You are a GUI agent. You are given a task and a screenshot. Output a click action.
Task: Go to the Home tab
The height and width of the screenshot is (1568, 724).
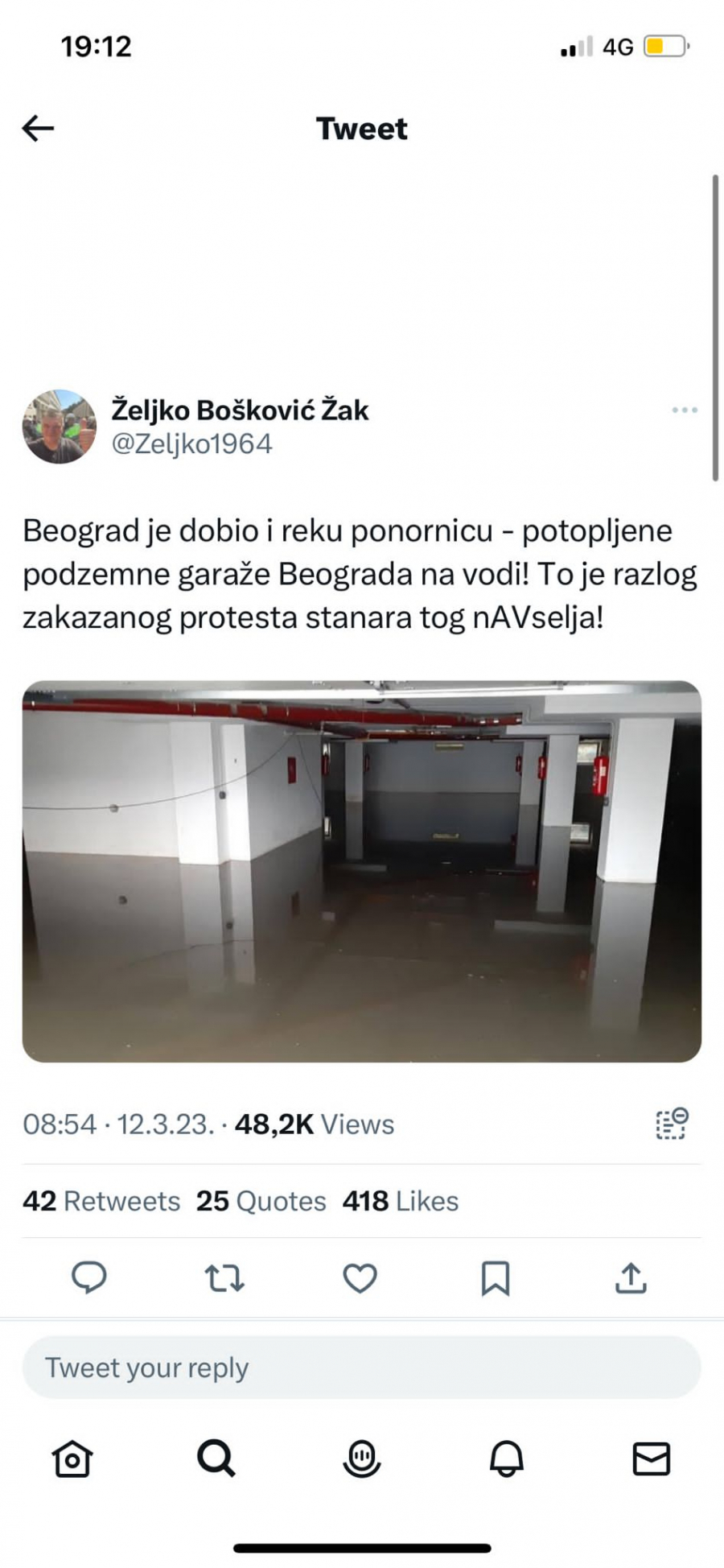pos(72,1459)
